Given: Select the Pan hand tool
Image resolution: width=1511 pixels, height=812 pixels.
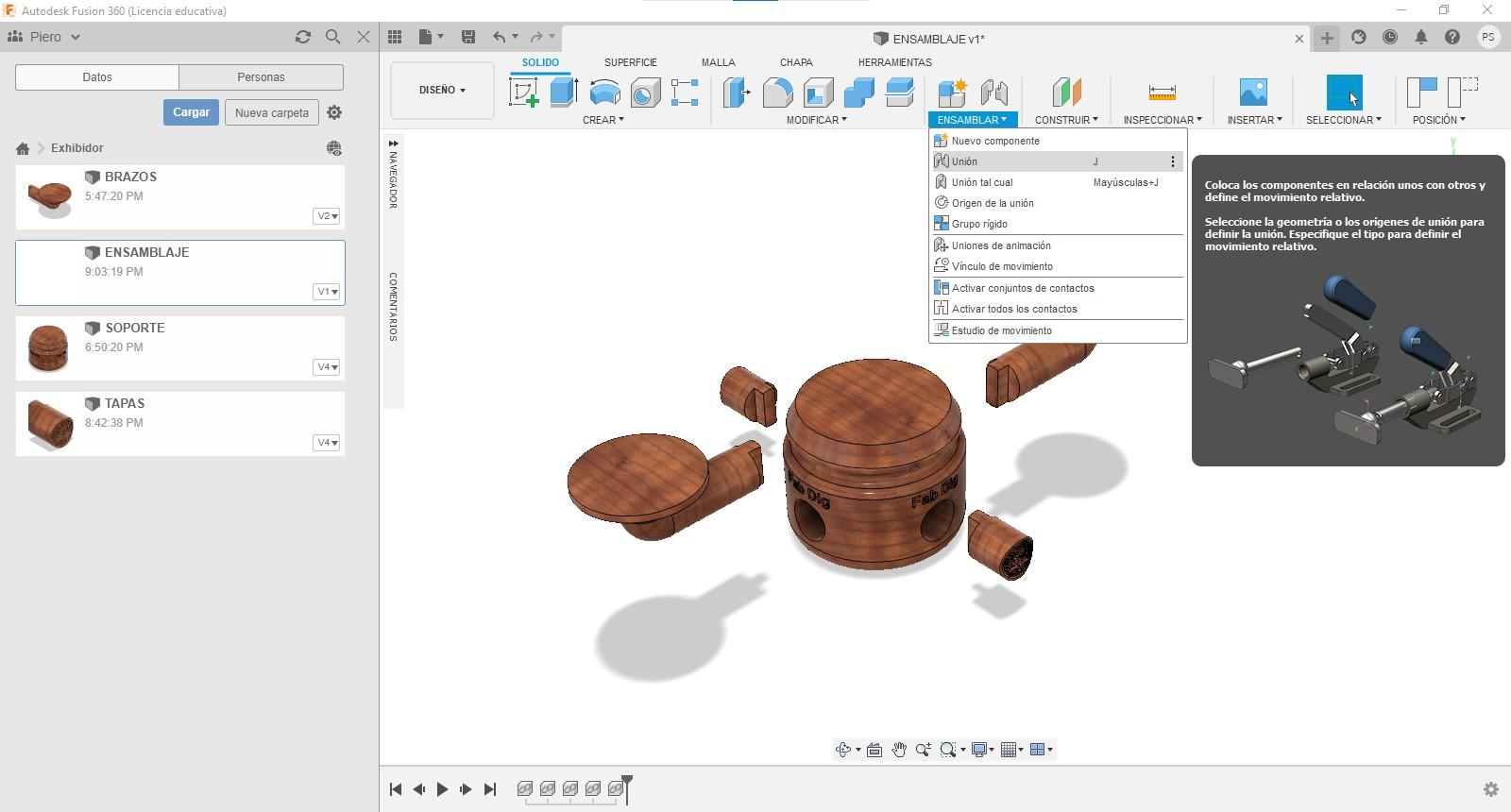Looking at the screenshot, I should (899, 750).
